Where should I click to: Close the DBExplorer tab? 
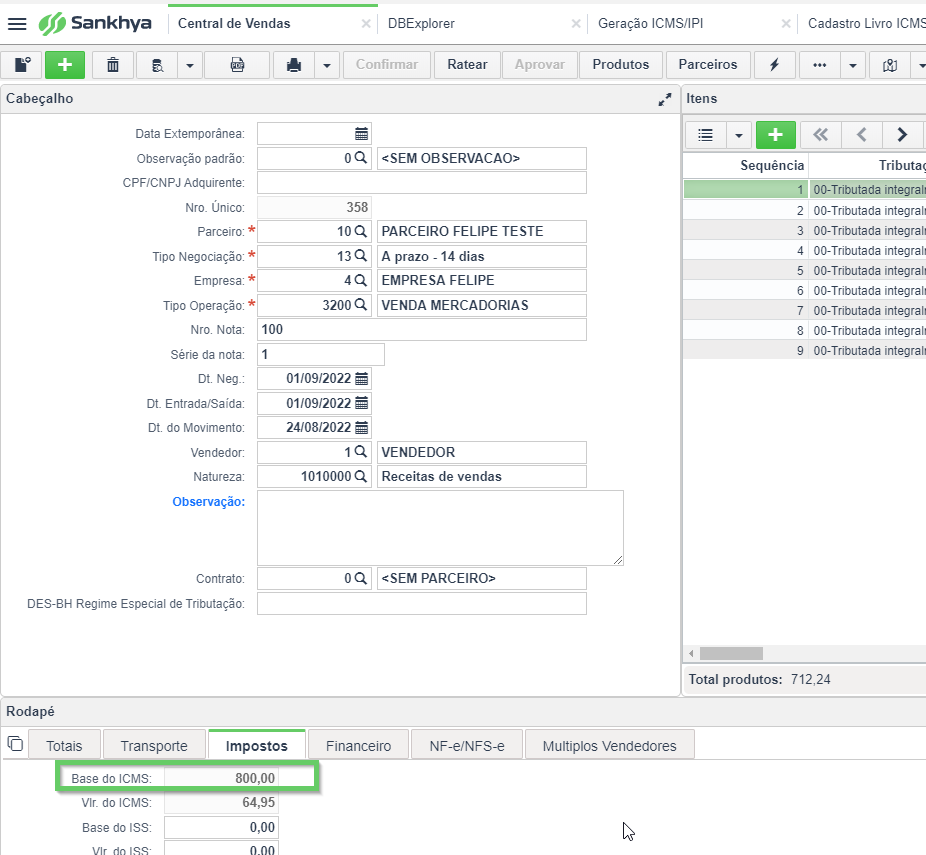pos(576,24)
